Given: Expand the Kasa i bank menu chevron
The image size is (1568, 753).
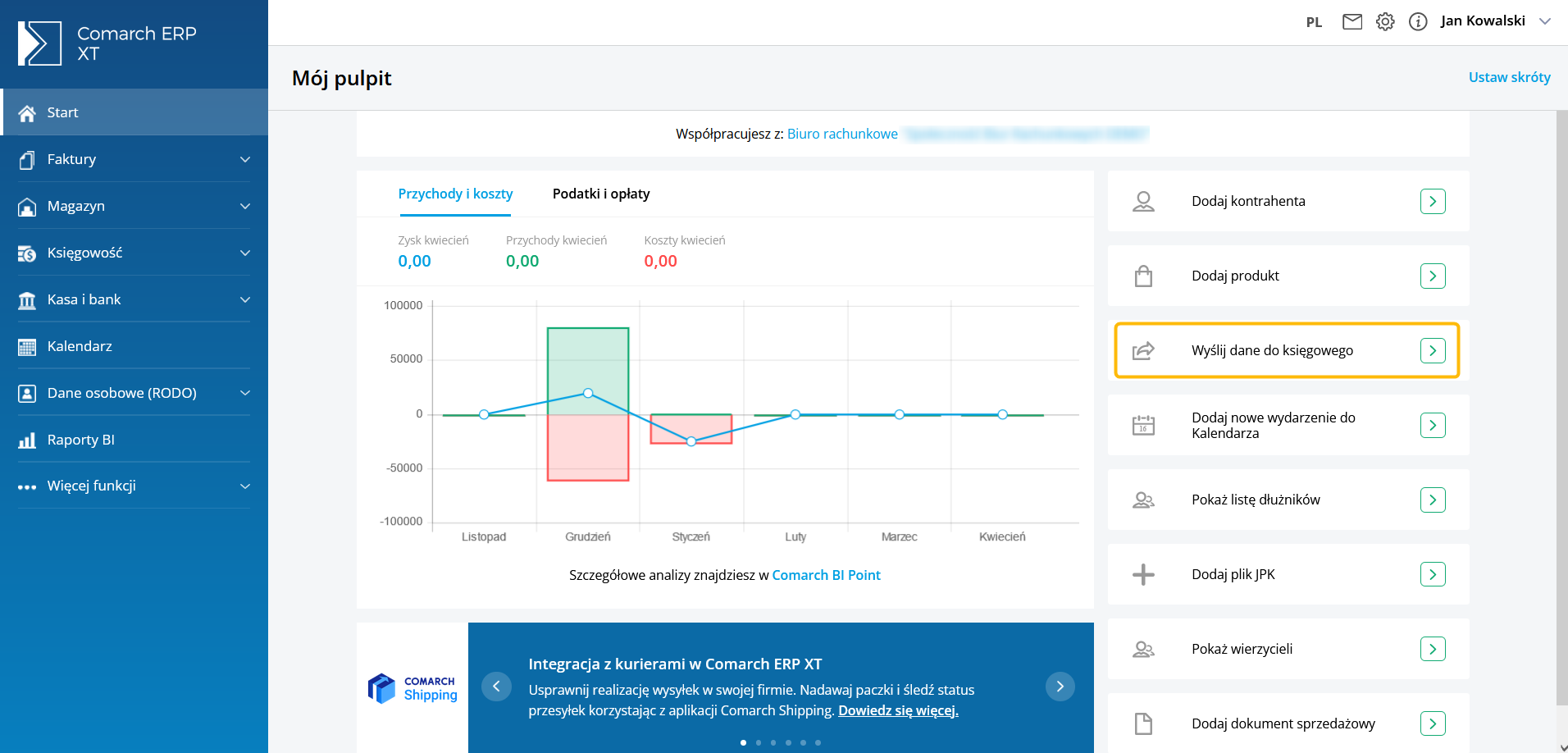Looking at the screenshot, I should (x=244, y=299).
